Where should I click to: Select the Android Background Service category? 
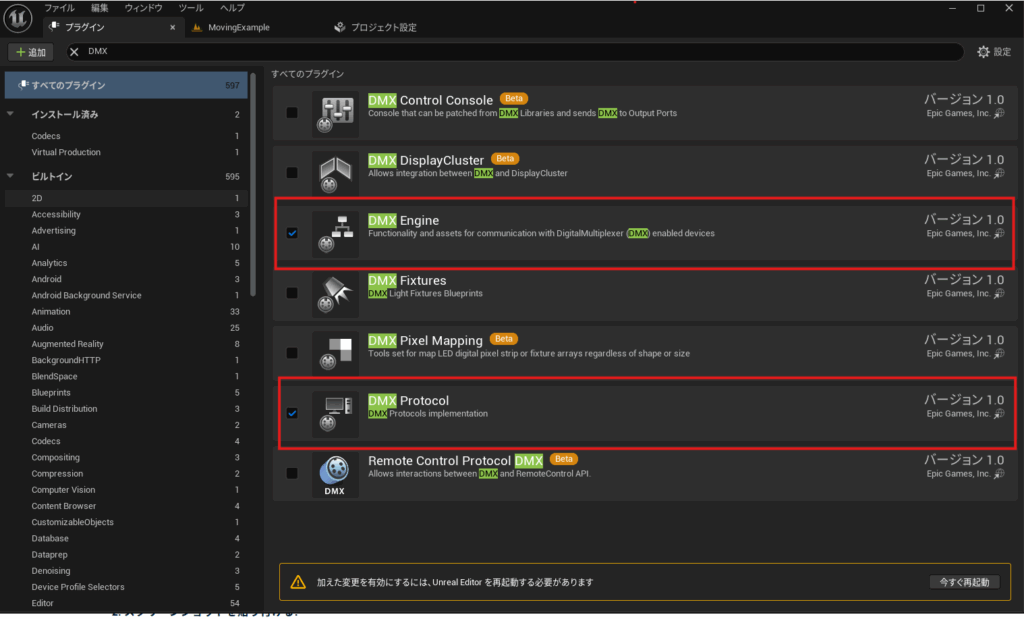click(x=126, y=295)
